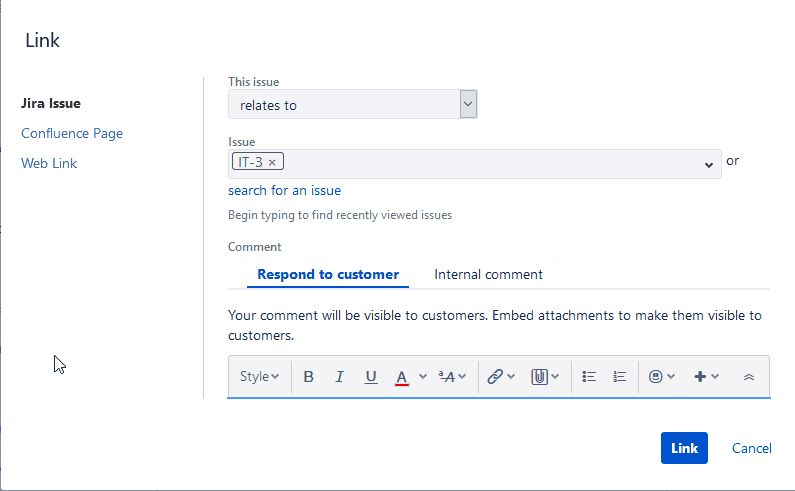Switch to the Internal comment tab
This screenshot has height=491, width=795.
(x=488, y=274)
